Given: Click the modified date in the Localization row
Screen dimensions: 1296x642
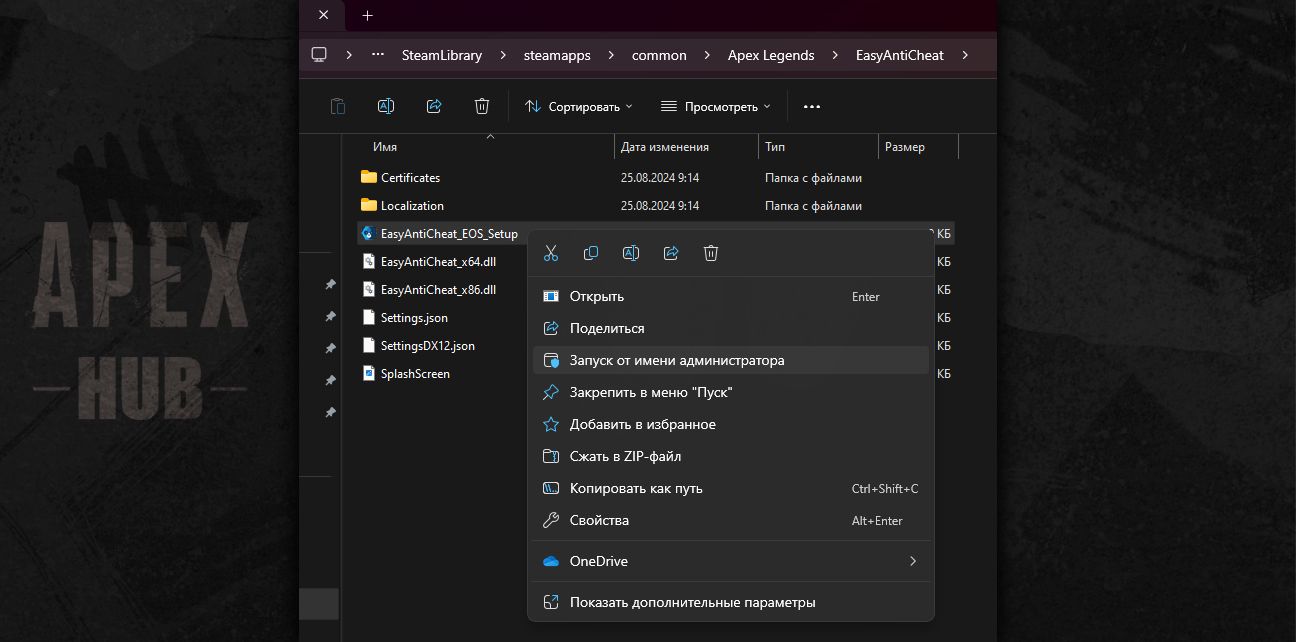Looking at the screenshot, I should 660,205.
